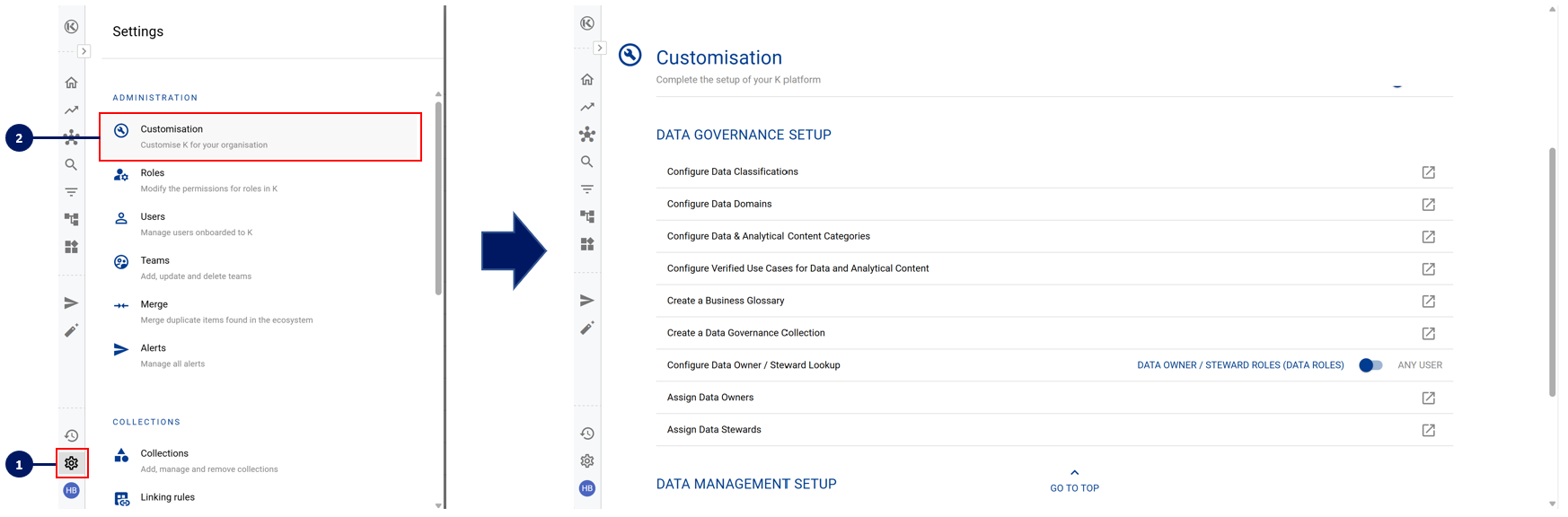Choose DATA OWNER / STEWARD ROLES option label
The height and width of the screenshot is (517, 1568).
[1240, 365]
